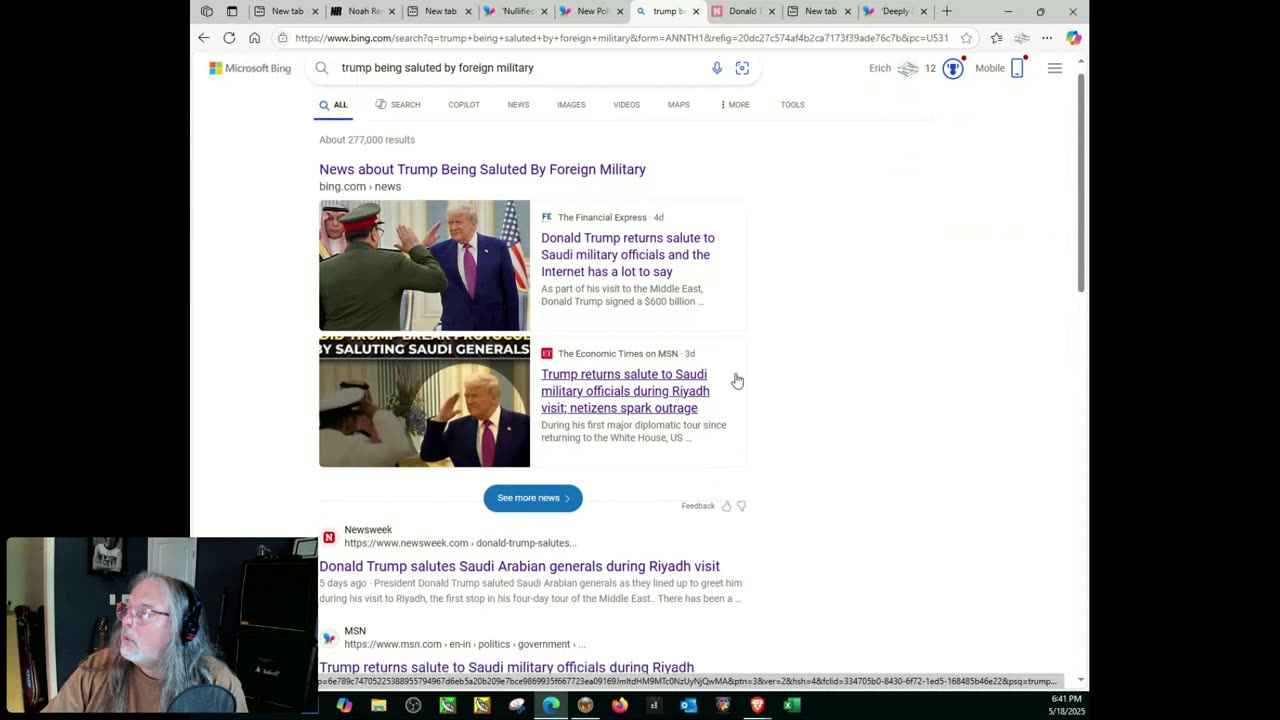Select the SEARCH tab on Bing

(398, 105)
